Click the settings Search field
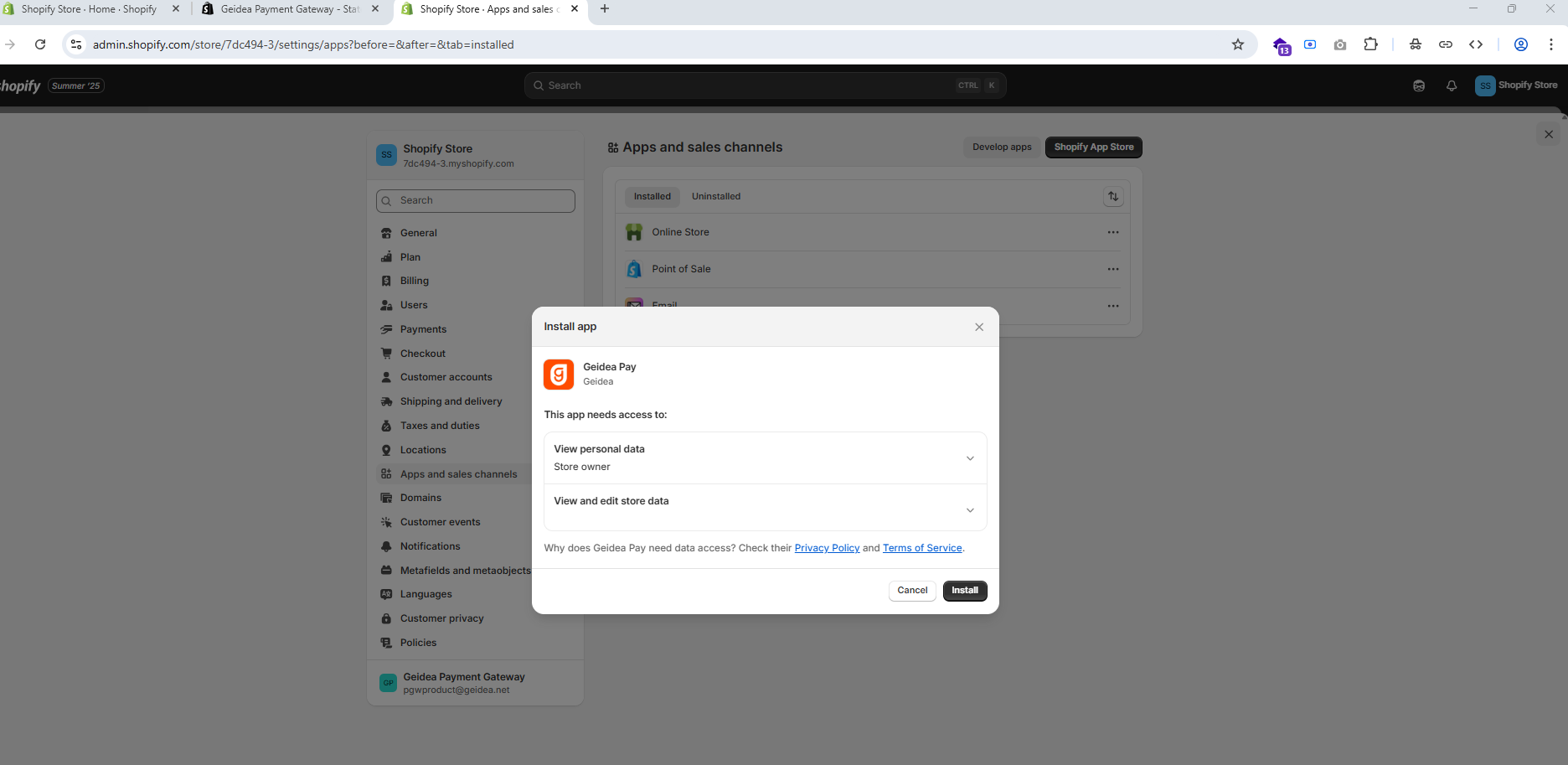1568x765 pixels. coord(476,201)
